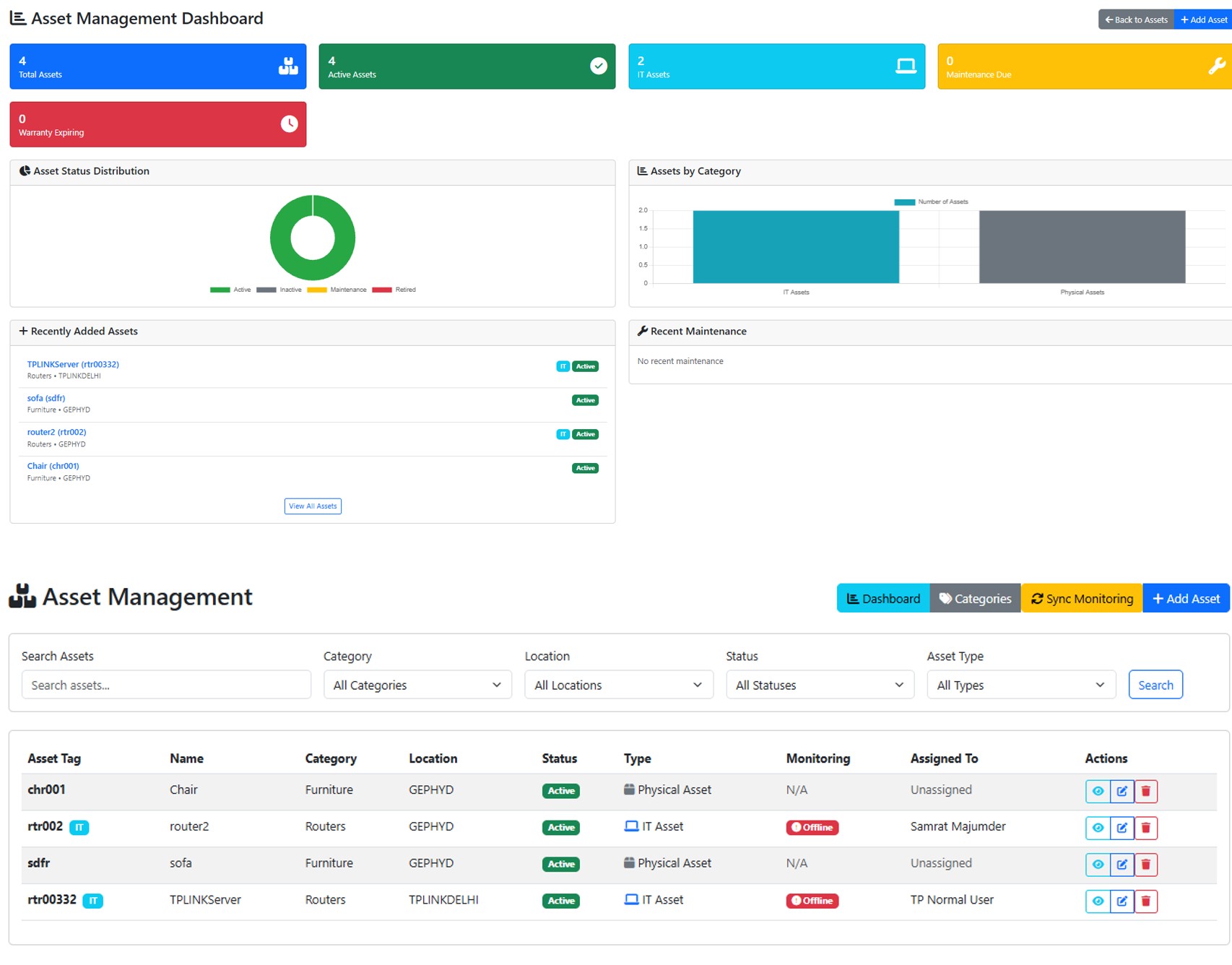The width and height of the screenshot is (1232, 965).
Task: Click the clock icon on Warranty Expiring card
Action: point(290,124)
